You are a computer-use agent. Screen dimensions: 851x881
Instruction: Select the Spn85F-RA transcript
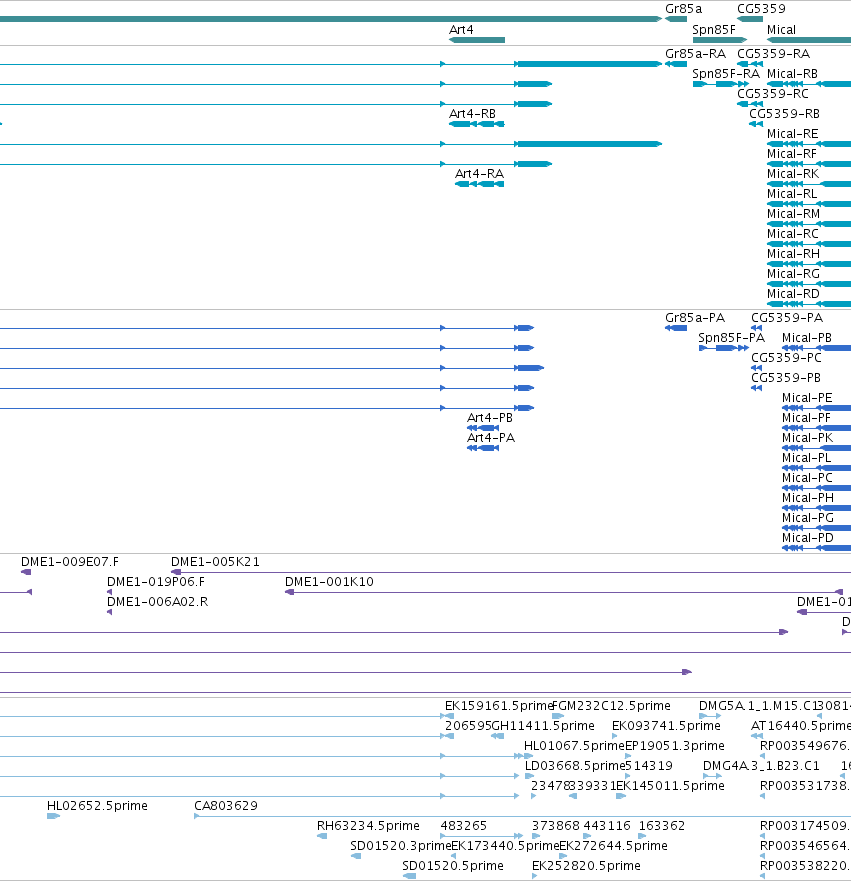coord(721,84)
